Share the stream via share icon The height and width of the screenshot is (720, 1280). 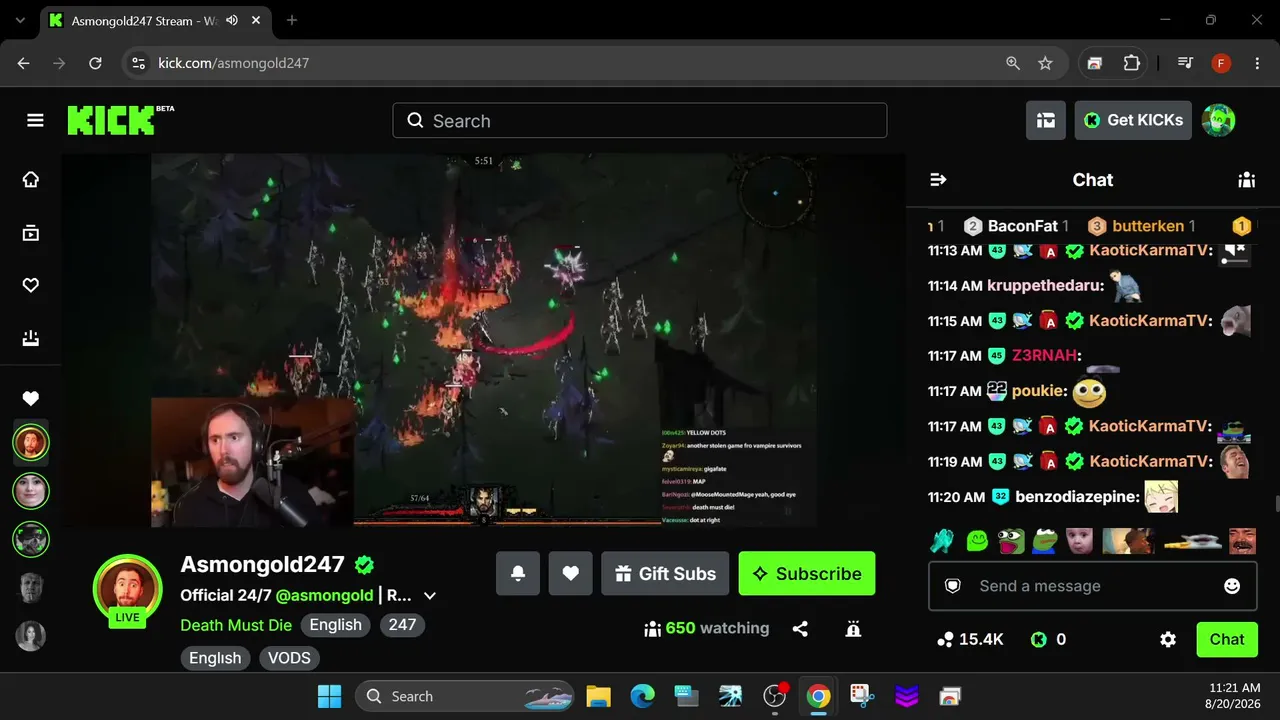click(800, 629)
